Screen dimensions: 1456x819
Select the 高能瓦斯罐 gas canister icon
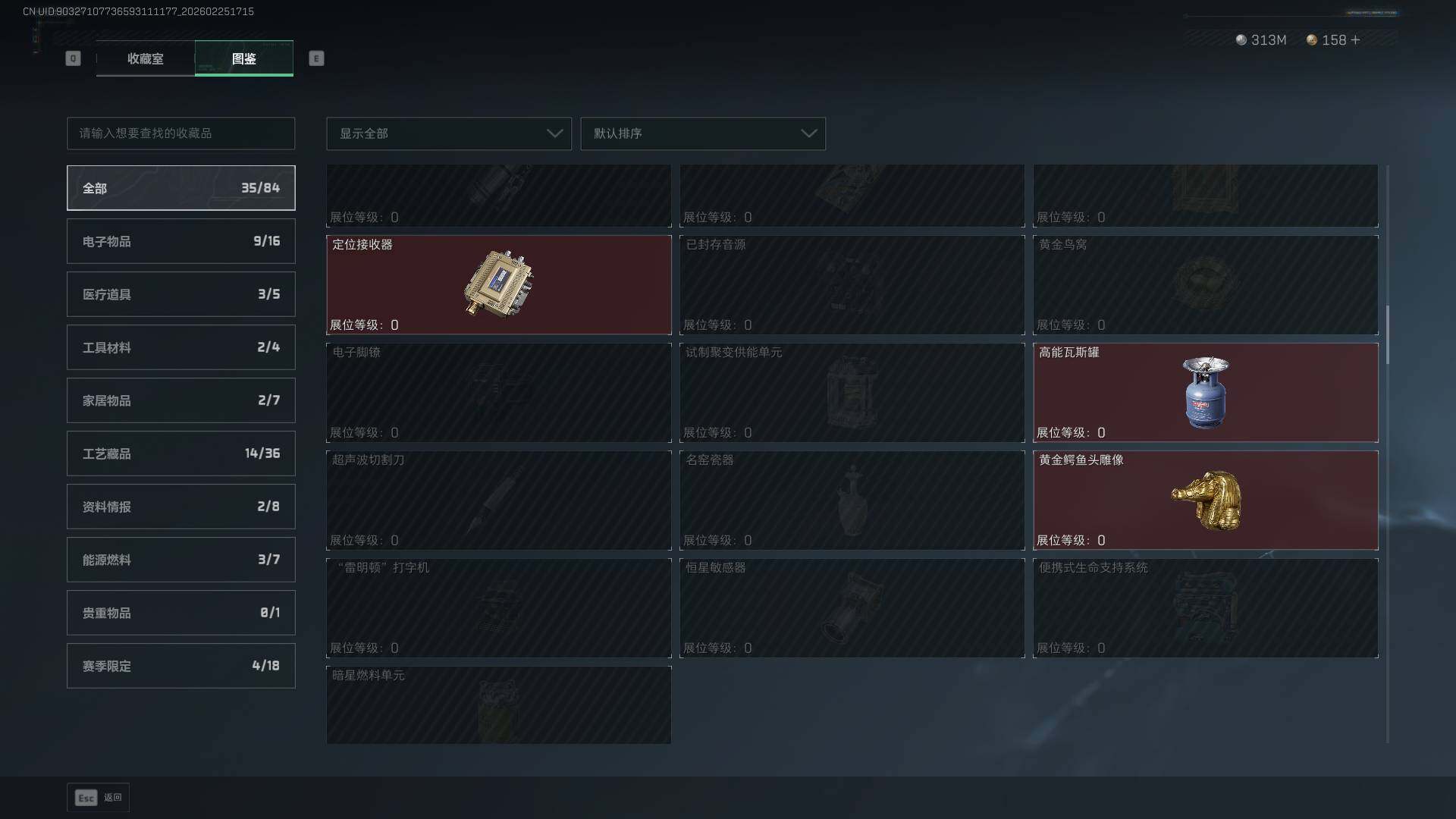pos(1205,392)
